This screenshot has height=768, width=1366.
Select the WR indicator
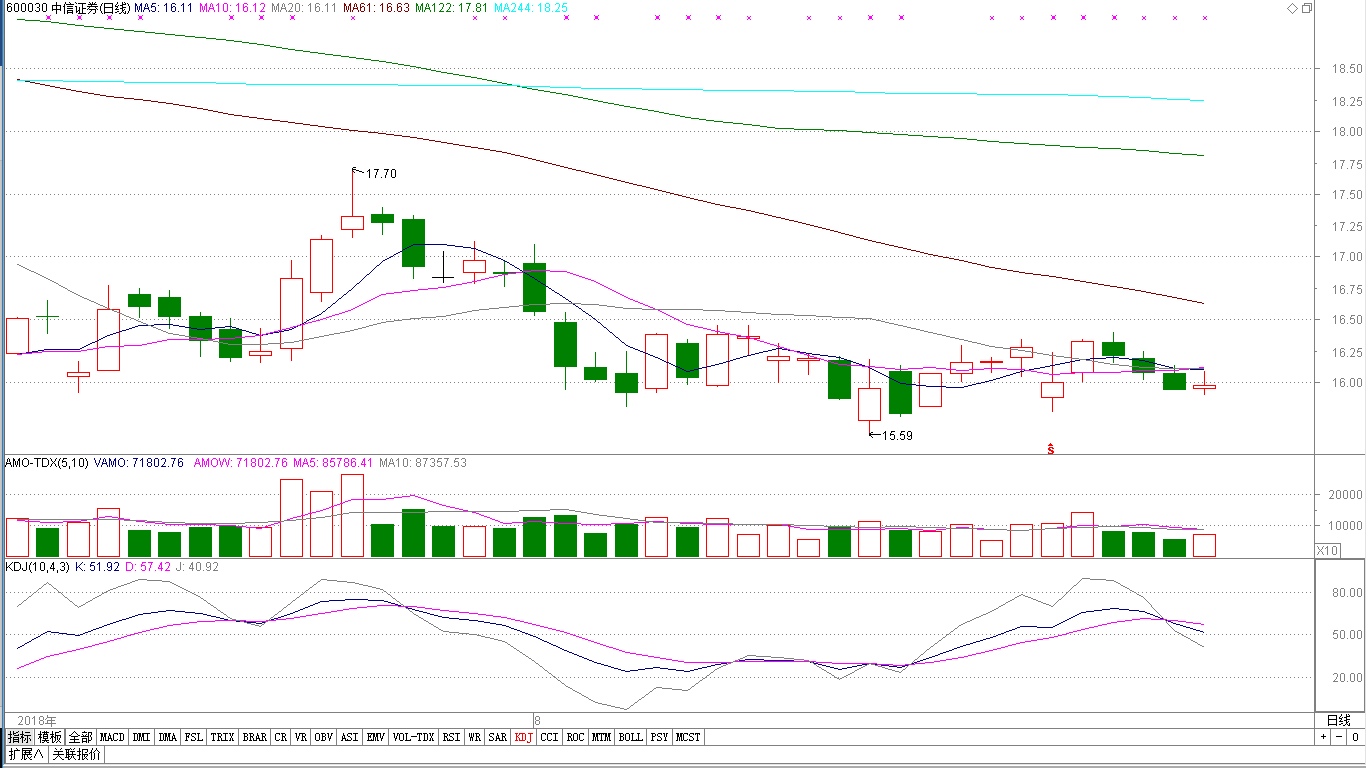(x=475, y=737)
